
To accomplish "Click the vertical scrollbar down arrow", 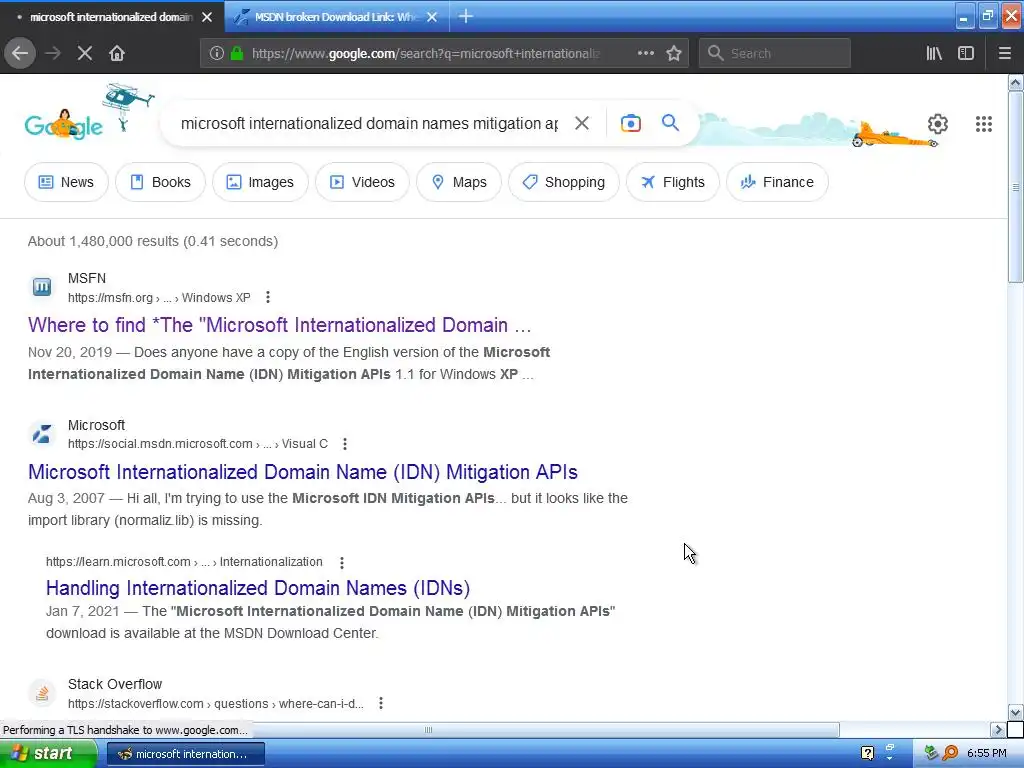I will (1015, 712).
